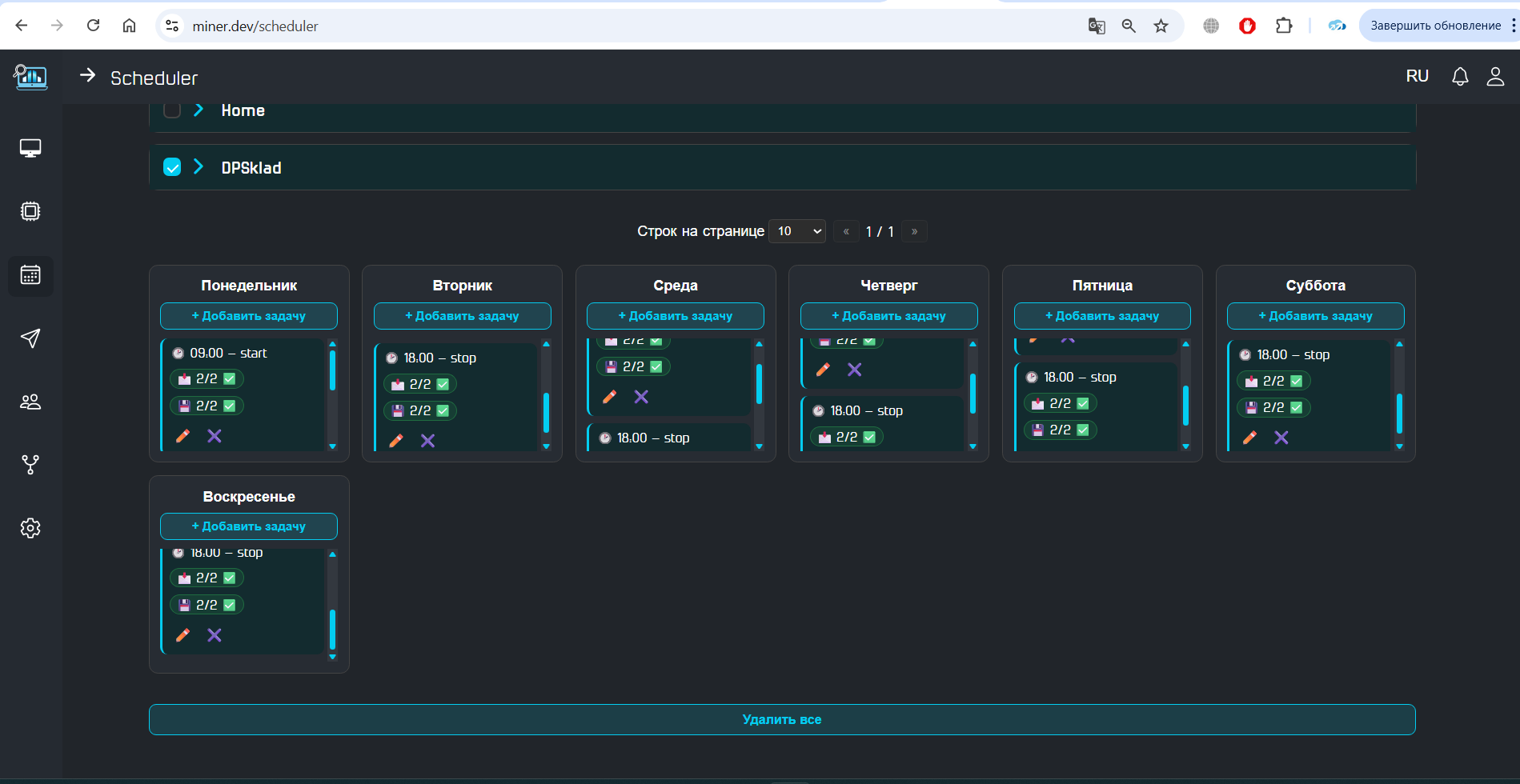Screen dimensions: 1520x784
Task: Open the monitor icon in left sidebar
Action: (x=30, y=149)
